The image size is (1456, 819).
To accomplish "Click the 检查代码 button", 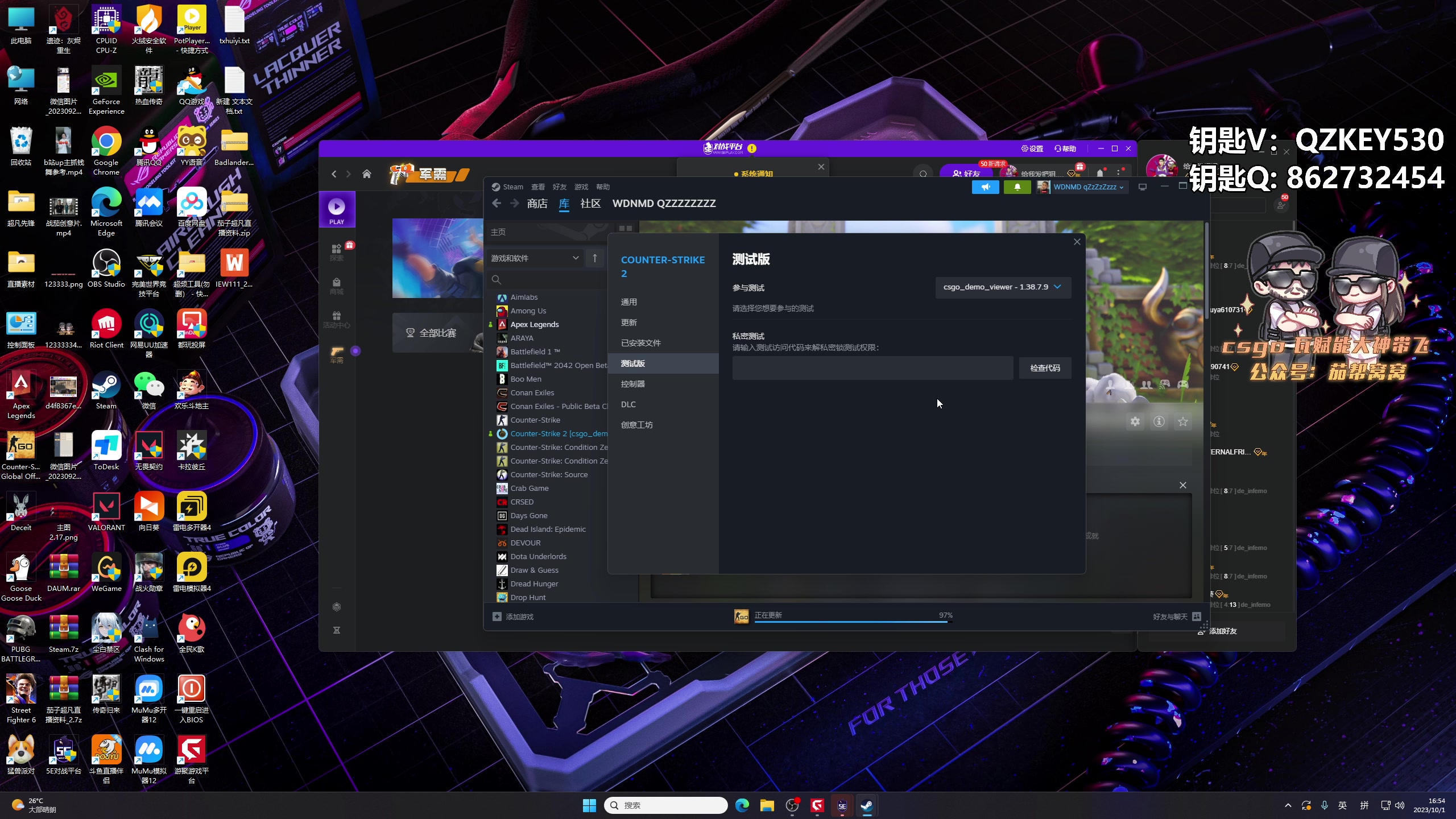I will [1045, 368].
